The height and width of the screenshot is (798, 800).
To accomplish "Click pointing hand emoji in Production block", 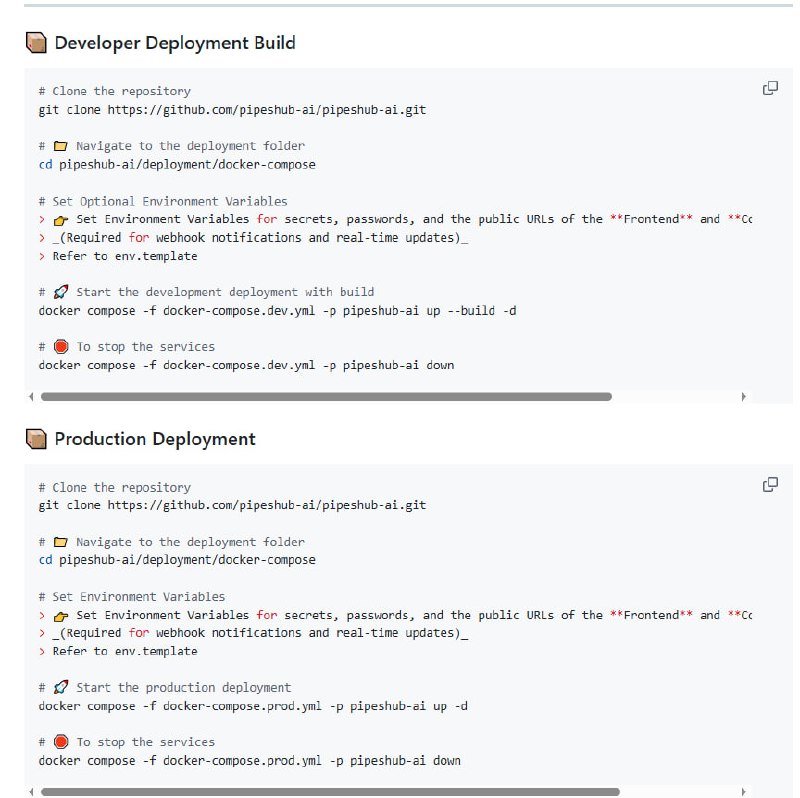I will click(60, 616).
